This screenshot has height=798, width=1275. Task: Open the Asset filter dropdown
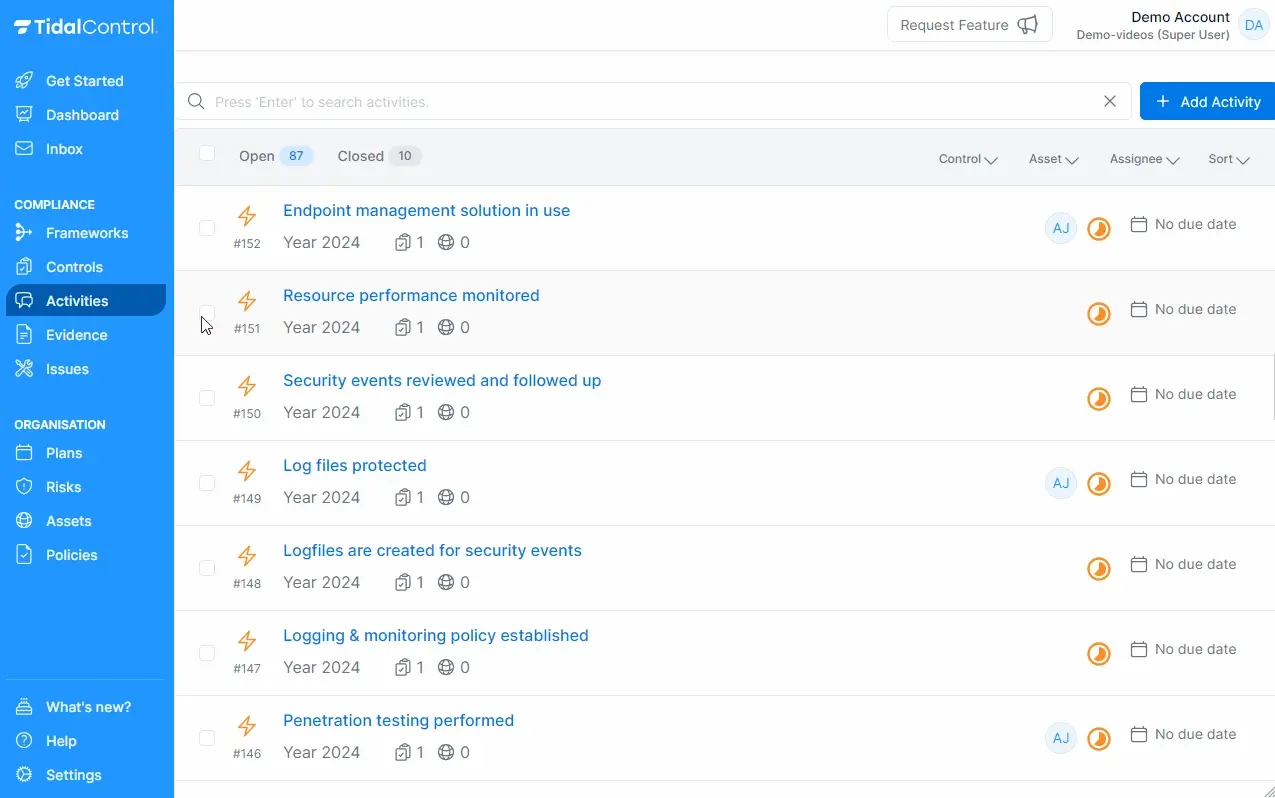(1054, 159)
